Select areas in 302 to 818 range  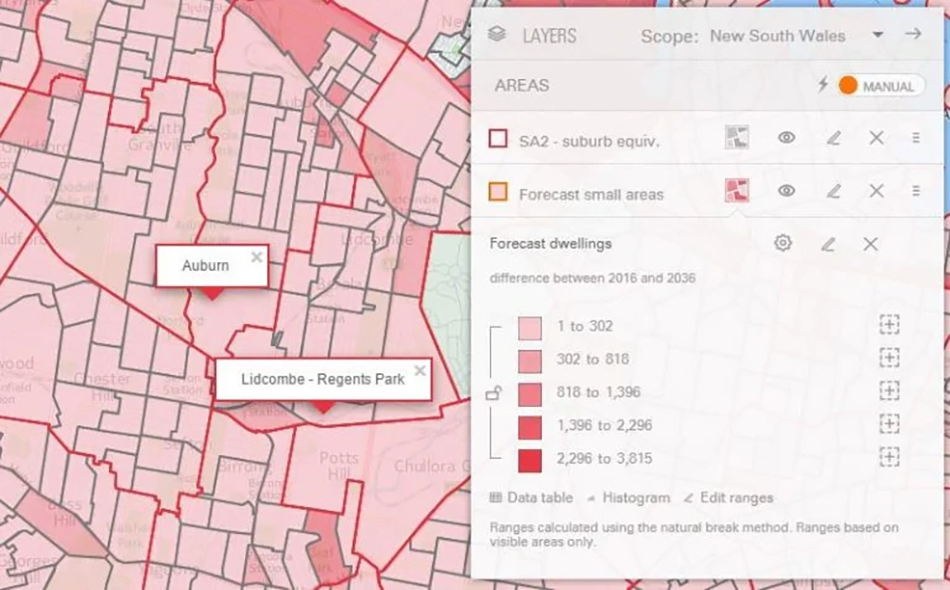coord(889,357)
